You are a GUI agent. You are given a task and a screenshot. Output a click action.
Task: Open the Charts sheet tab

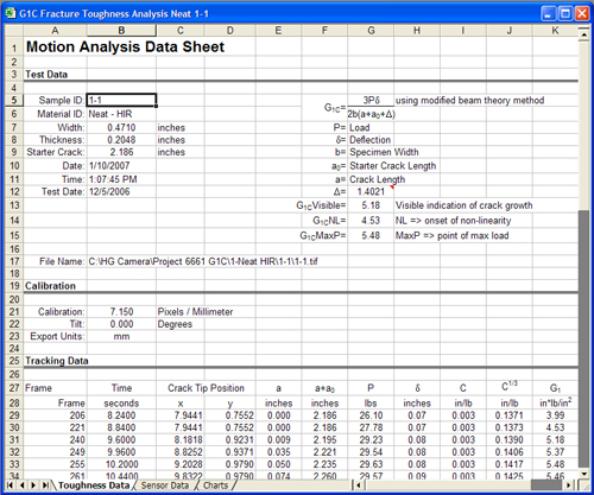click(215, 485)
